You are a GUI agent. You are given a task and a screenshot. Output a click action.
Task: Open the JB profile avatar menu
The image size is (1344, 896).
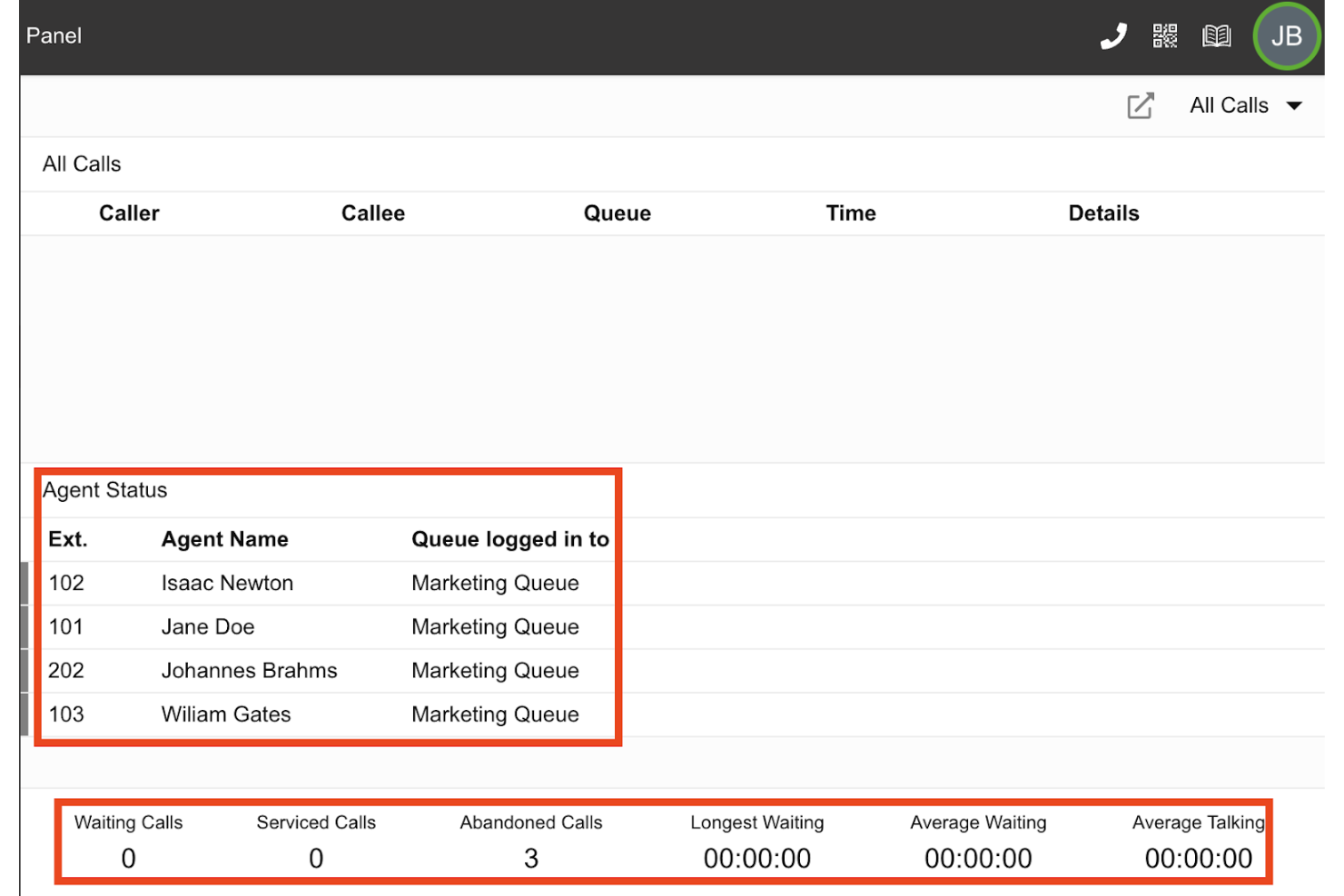coord(1286,36)
